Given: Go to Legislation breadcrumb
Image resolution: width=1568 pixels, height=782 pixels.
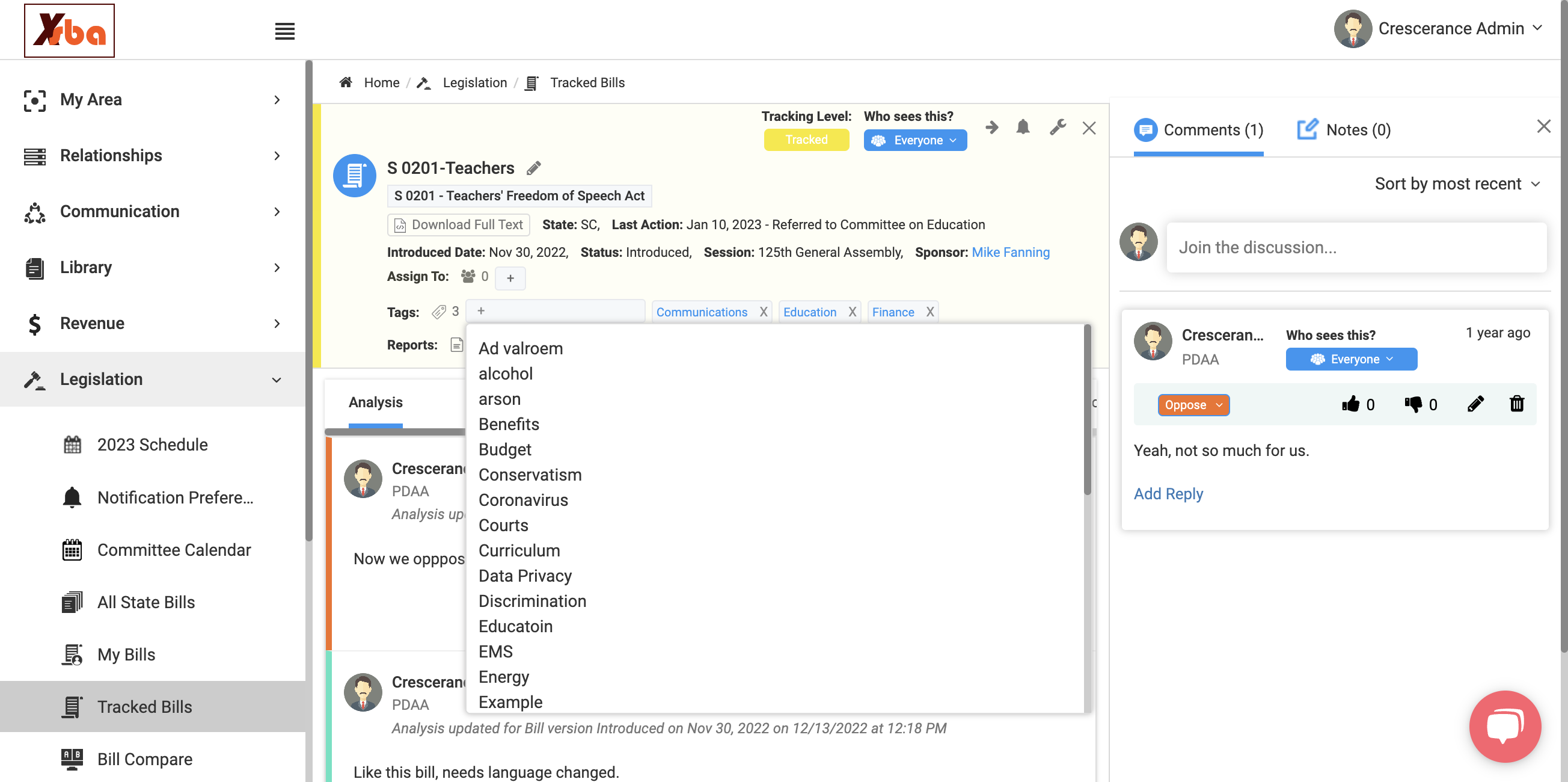Looking at the screenshot, I should pos(475,82).
